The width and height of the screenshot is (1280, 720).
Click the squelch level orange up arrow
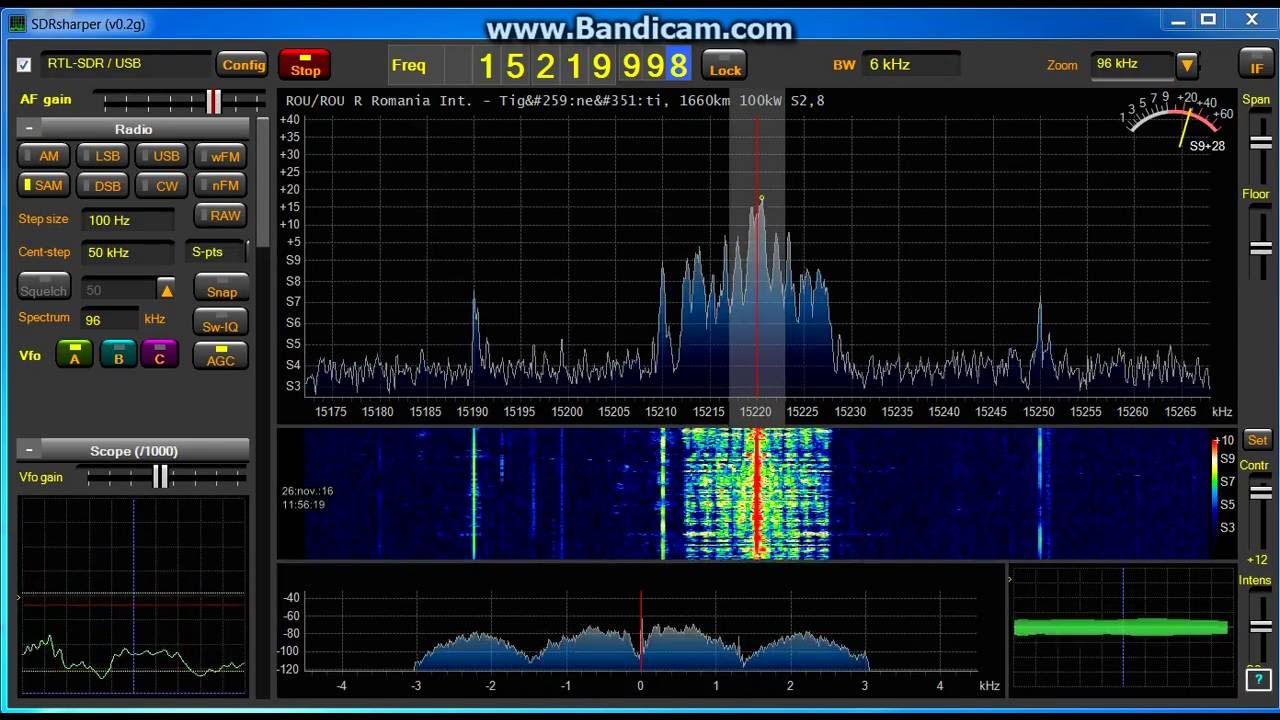tap(167, 290)
